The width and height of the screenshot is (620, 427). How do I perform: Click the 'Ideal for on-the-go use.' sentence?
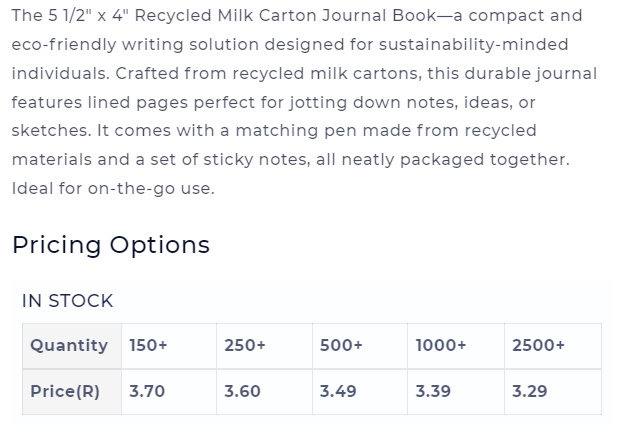(x=113, y=189)
